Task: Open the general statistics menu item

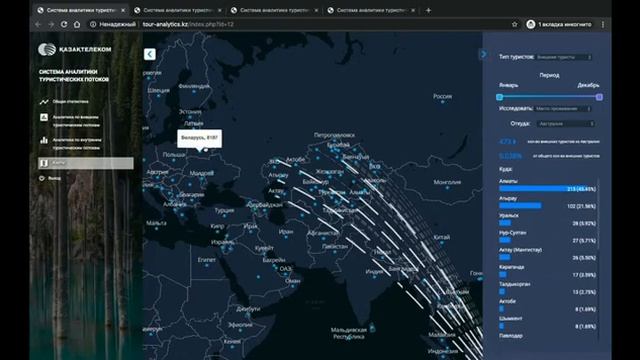Action: point(70,101)
